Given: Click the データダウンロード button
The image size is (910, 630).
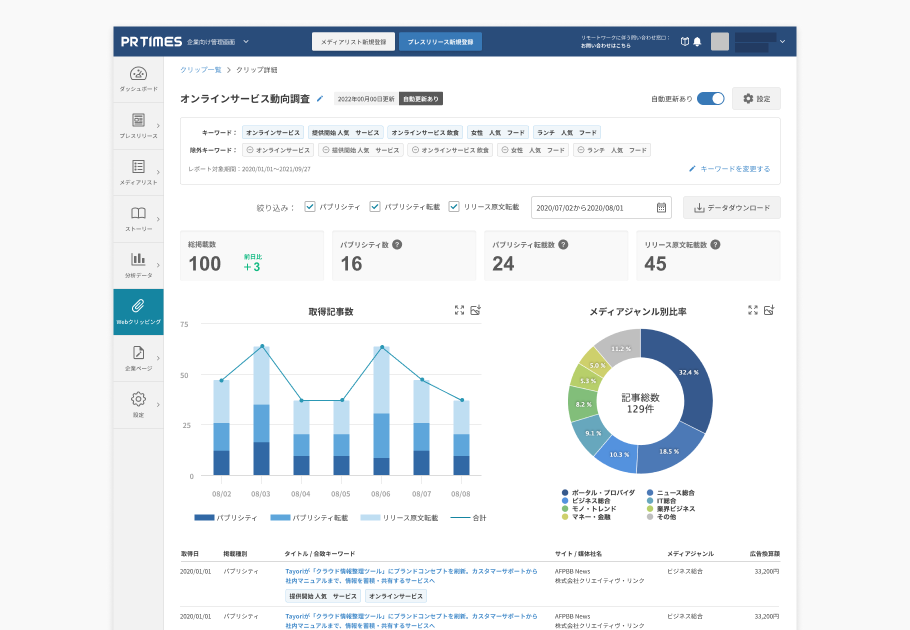Looking at the screenshot, I should 732,208.
